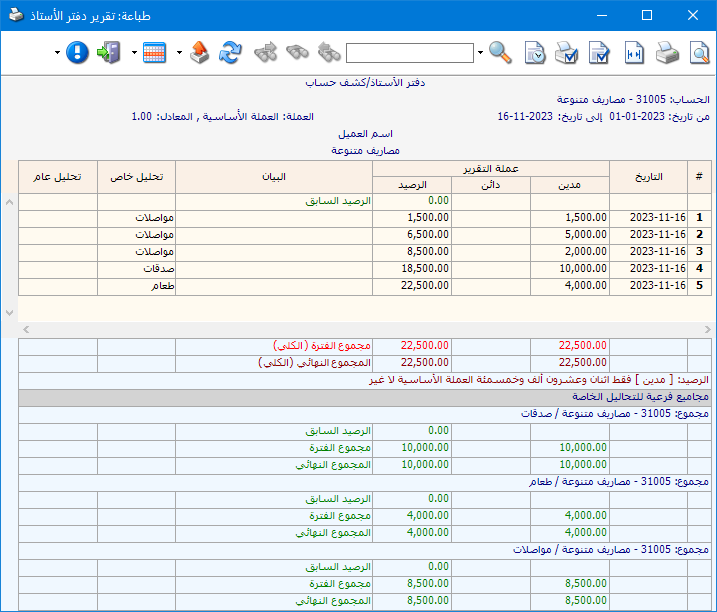
Task: Click the printer icon in title bar
Action: [16, 15]
